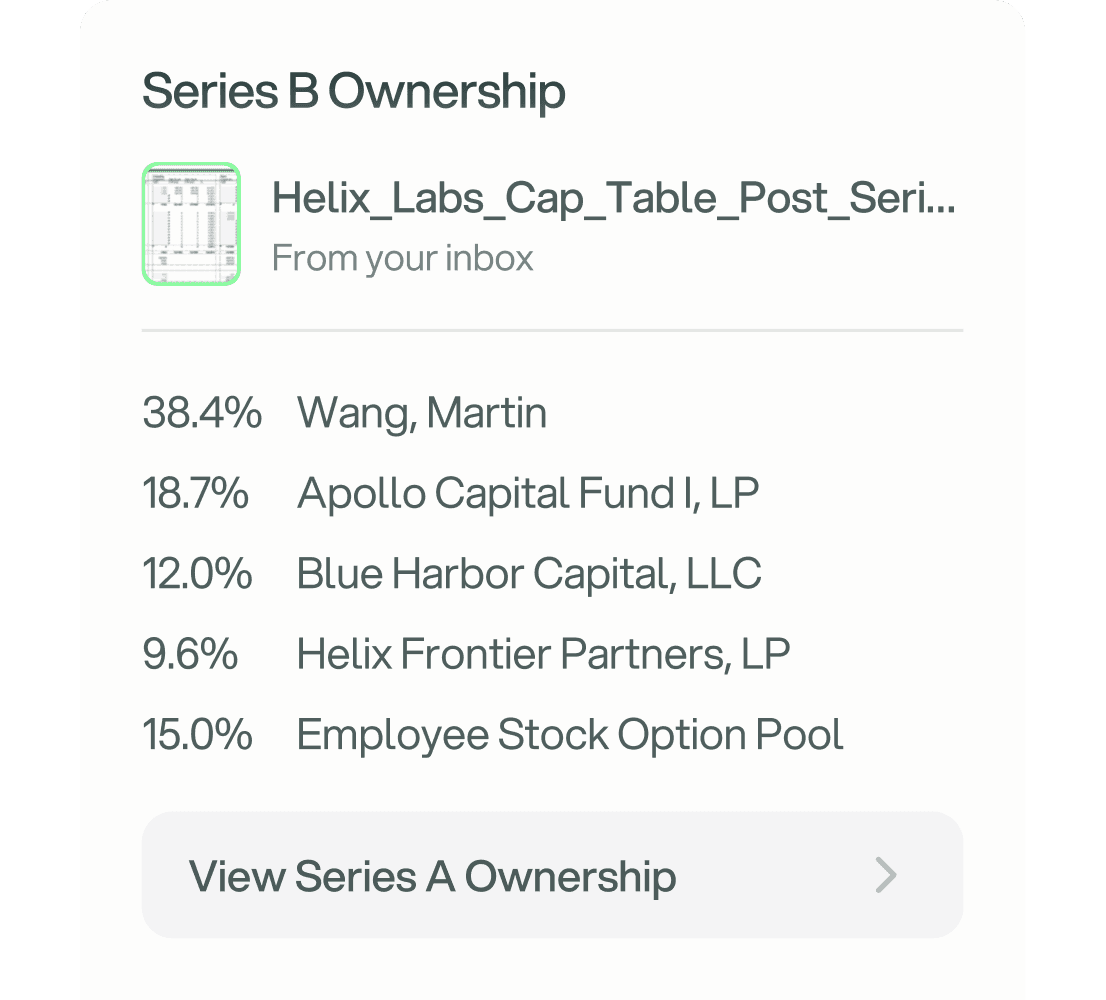Open Helix Frontier Partners, LP details

click(x=542, y=653)
